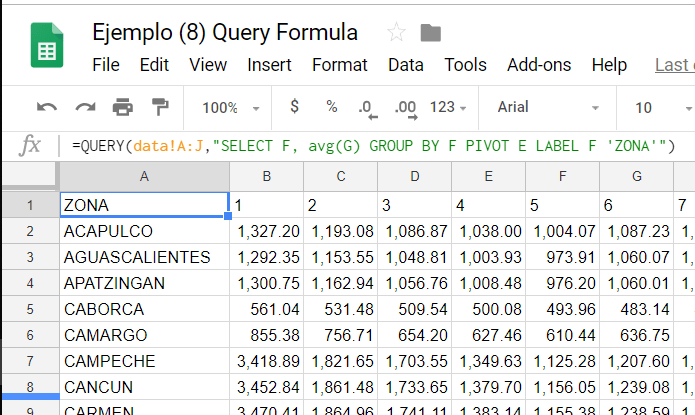Select cell with value 3,452.84
This screenshot has width=695, height=415.
tap(266, 387)
